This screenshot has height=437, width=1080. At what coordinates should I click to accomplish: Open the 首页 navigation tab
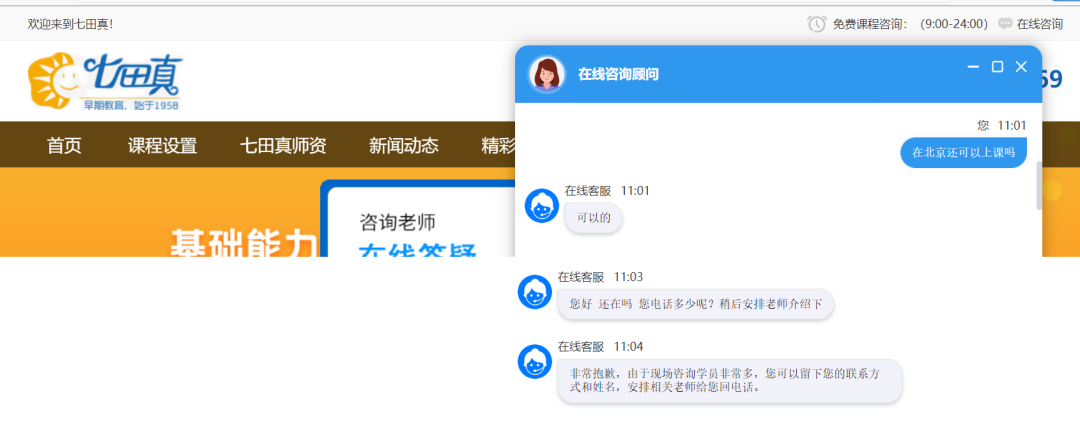(x=64, y=146)
